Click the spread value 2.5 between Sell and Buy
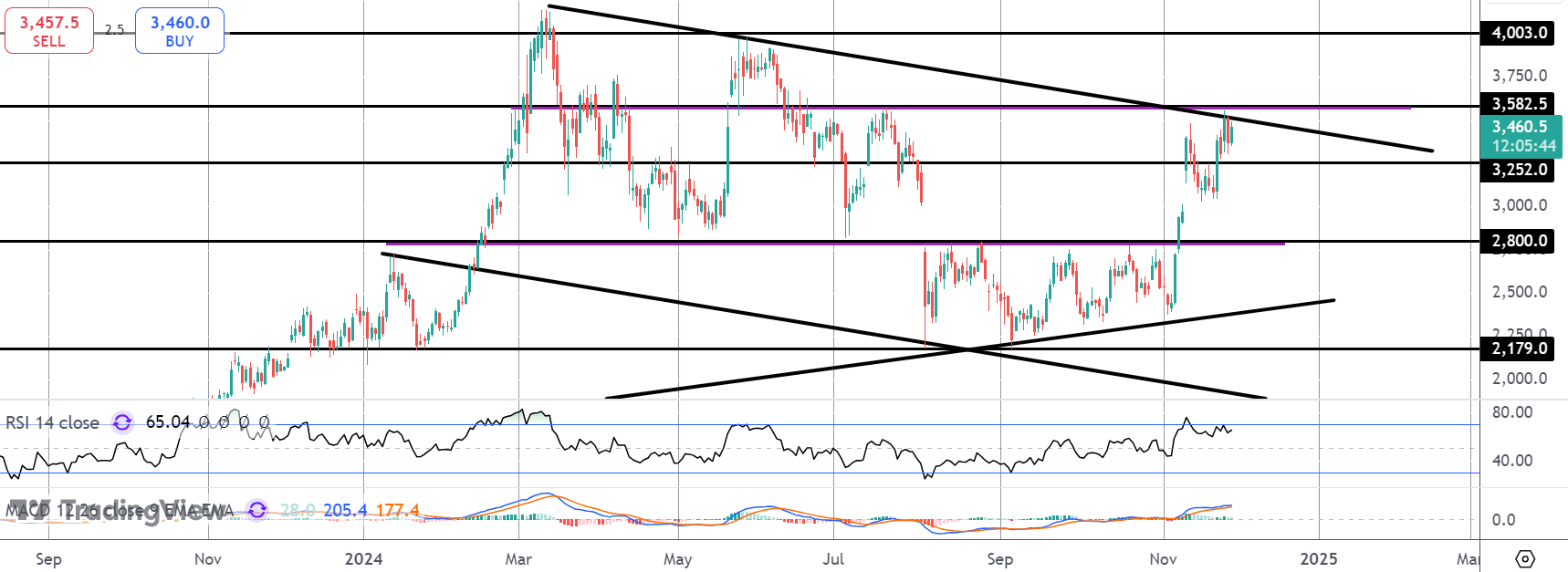The image size is (1568, 572). tap(114, 30)
